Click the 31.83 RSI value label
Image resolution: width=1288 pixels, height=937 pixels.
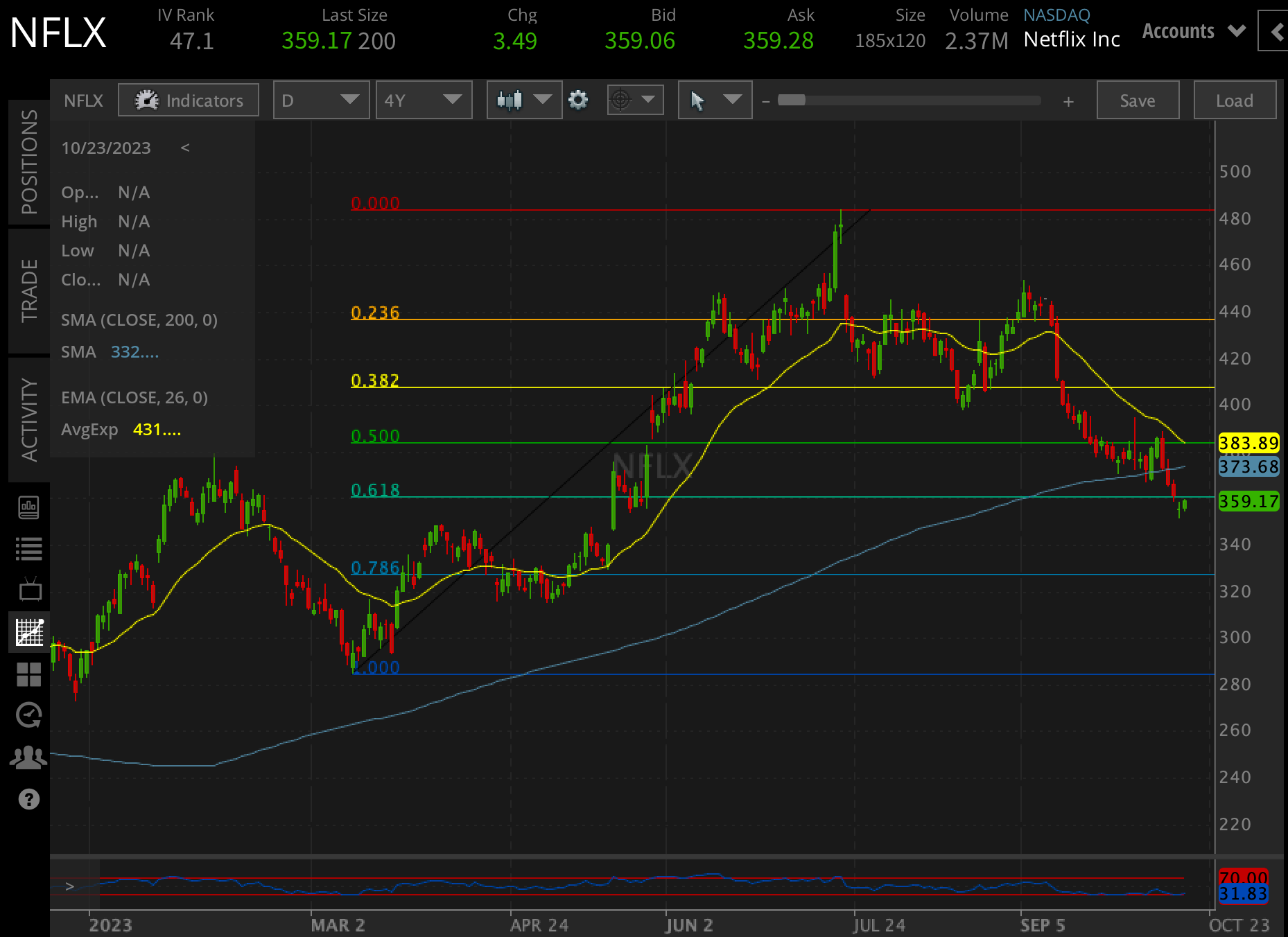1243,894
